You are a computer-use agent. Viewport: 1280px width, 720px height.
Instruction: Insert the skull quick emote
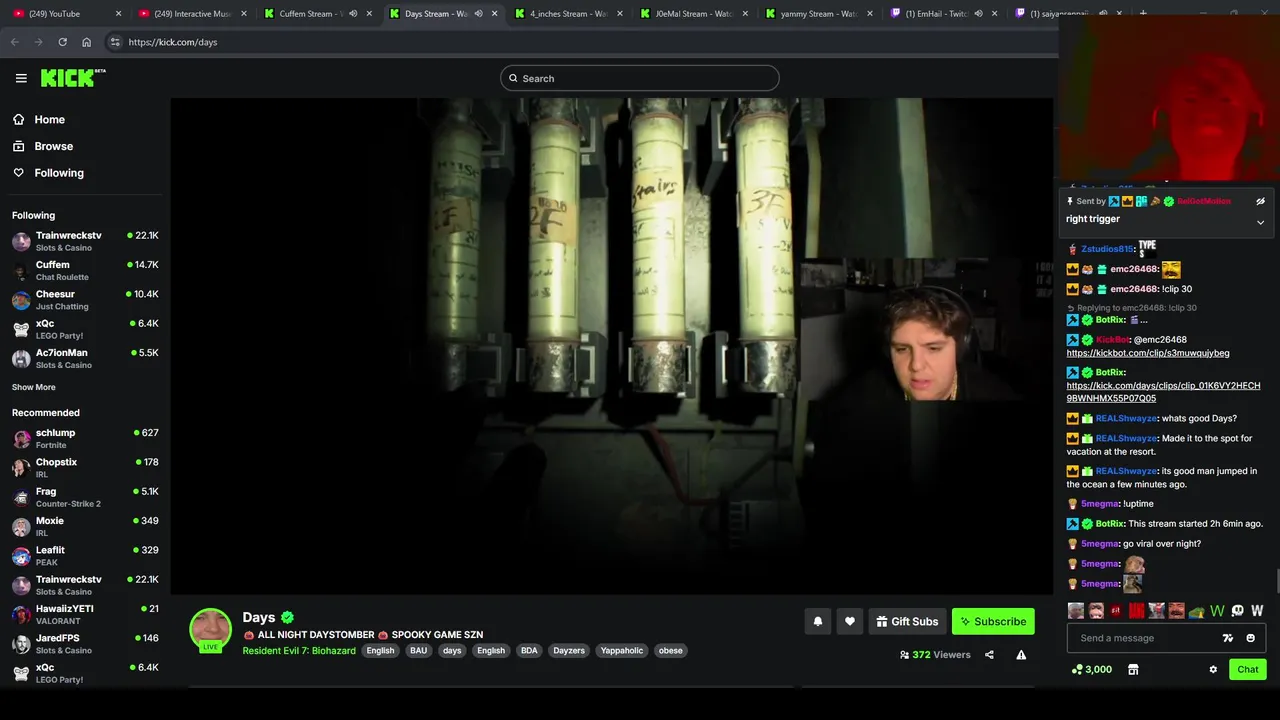pyautogui.click(x=1237, y=611)
